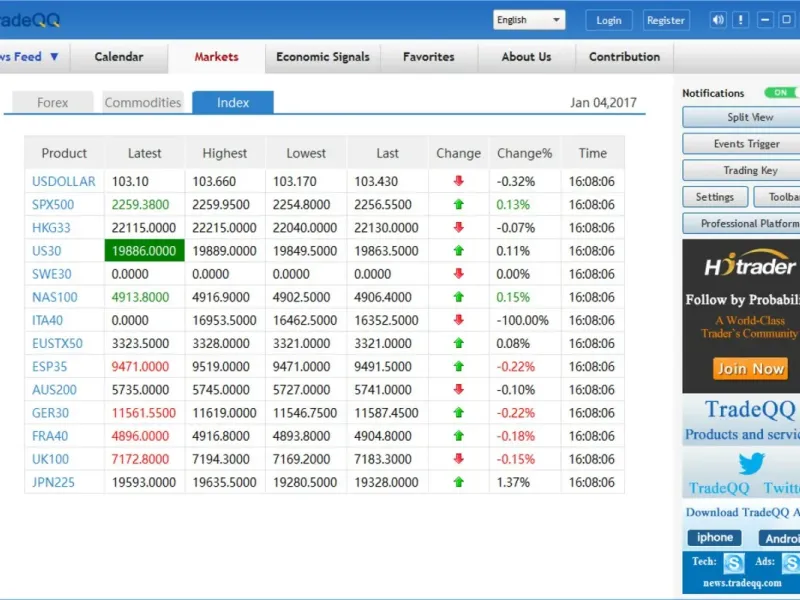
Task: Click the green up arrow for JPN225
Action: (x=459, y=482)
